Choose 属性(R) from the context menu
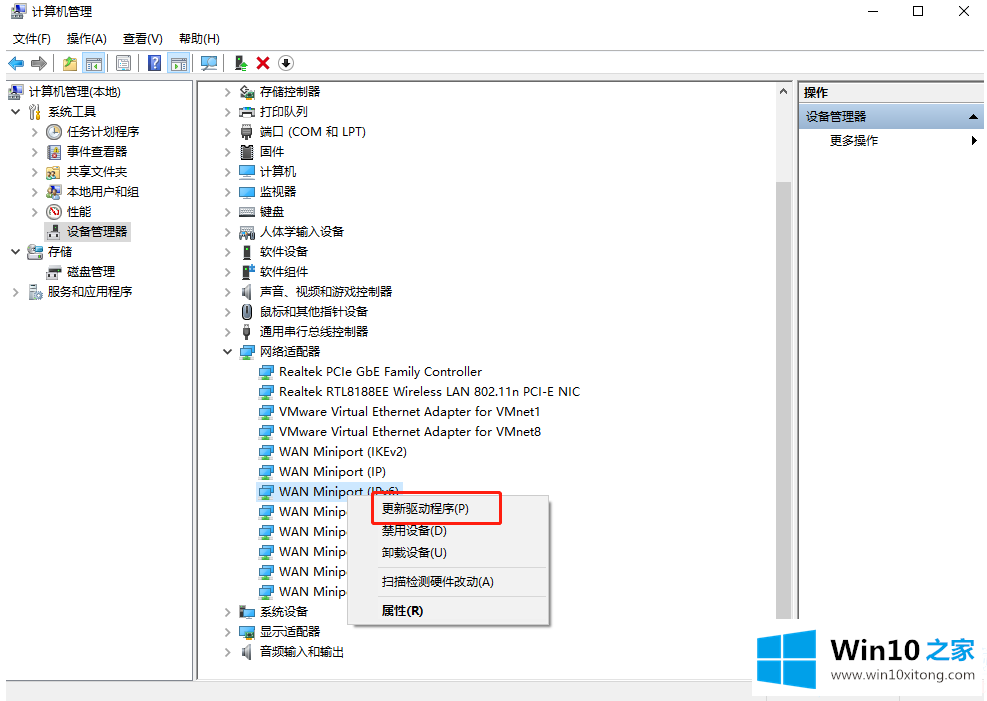Image resolution: width=987 pixels, height=701 pixels. [x=402, y=611]
